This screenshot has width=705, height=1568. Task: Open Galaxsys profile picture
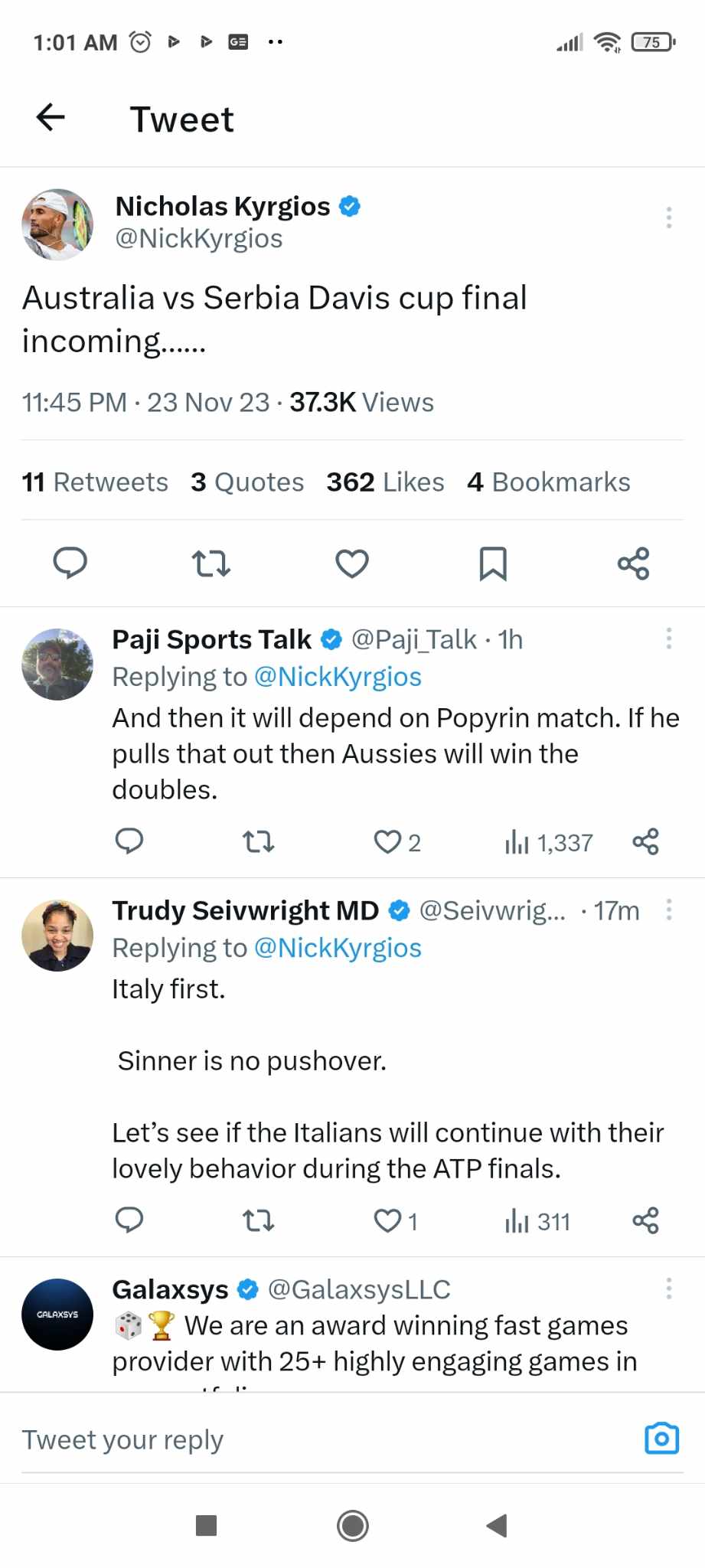(57, 1314)
